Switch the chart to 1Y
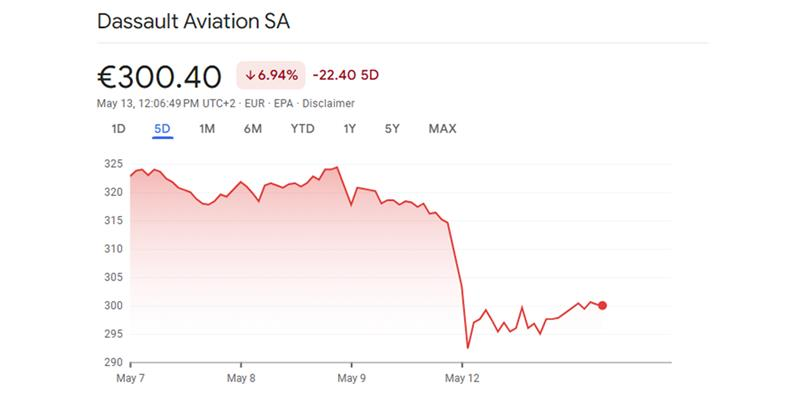This screenshot has height=400, width=800. [349, 129]
